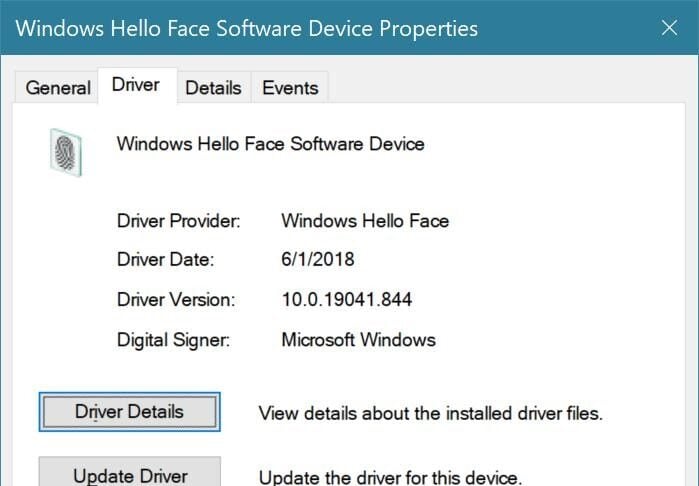699x486 pixels.
Task: Click text 'Update the driver for this device.'
Action: point(390,477)
